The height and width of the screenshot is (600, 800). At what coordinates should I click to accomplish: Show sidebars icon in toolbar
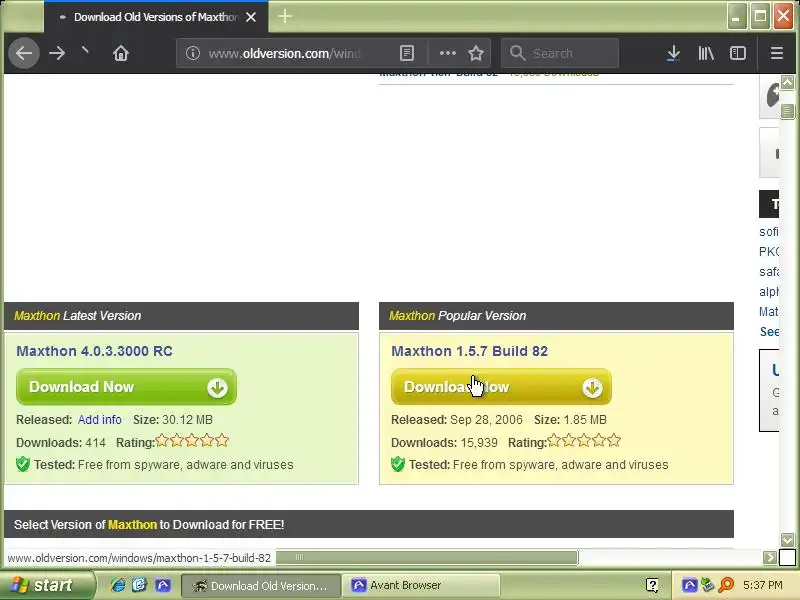tap(738, 53)
